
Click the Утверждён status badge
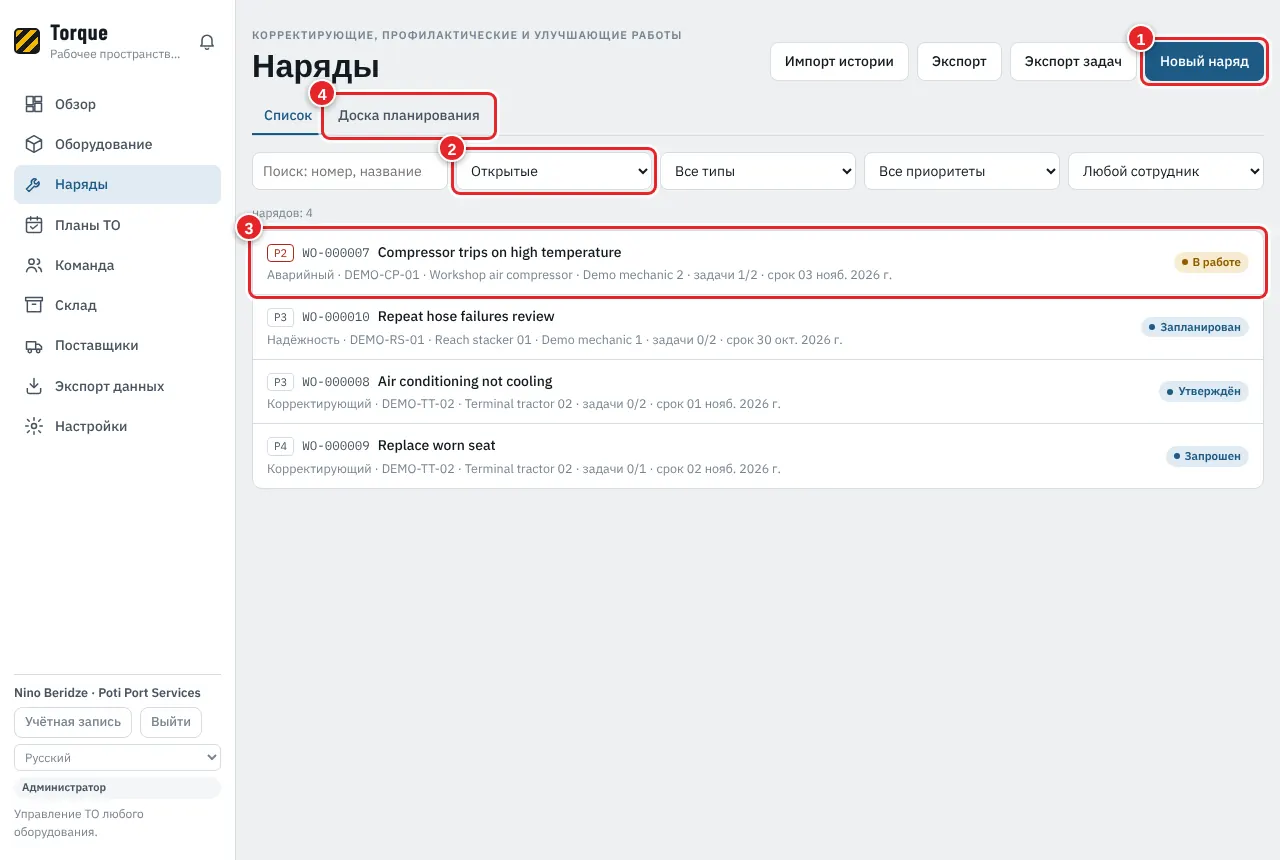tap(1204, 392)
